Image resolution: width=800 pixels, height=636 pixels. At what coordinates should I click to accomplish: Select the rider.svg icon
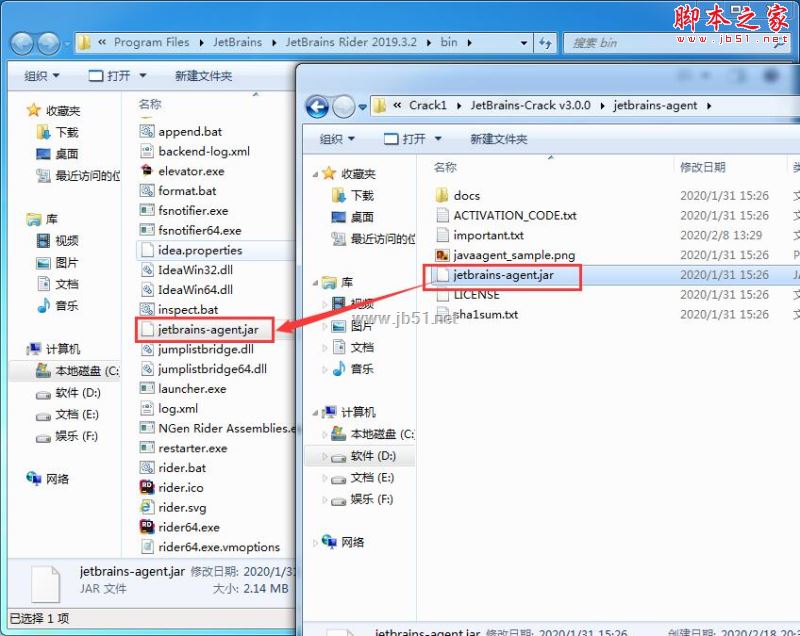point(147,507)
